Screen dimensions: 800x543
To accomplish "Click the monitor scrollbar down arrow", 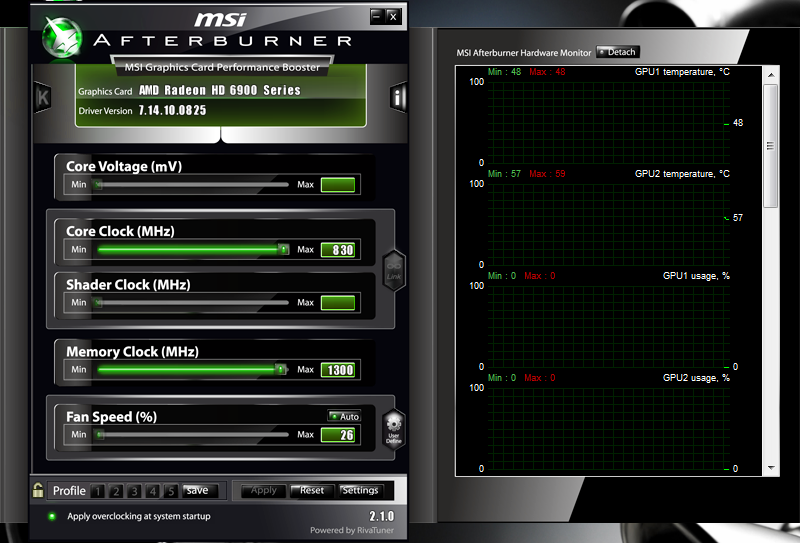I will [771, 468].
